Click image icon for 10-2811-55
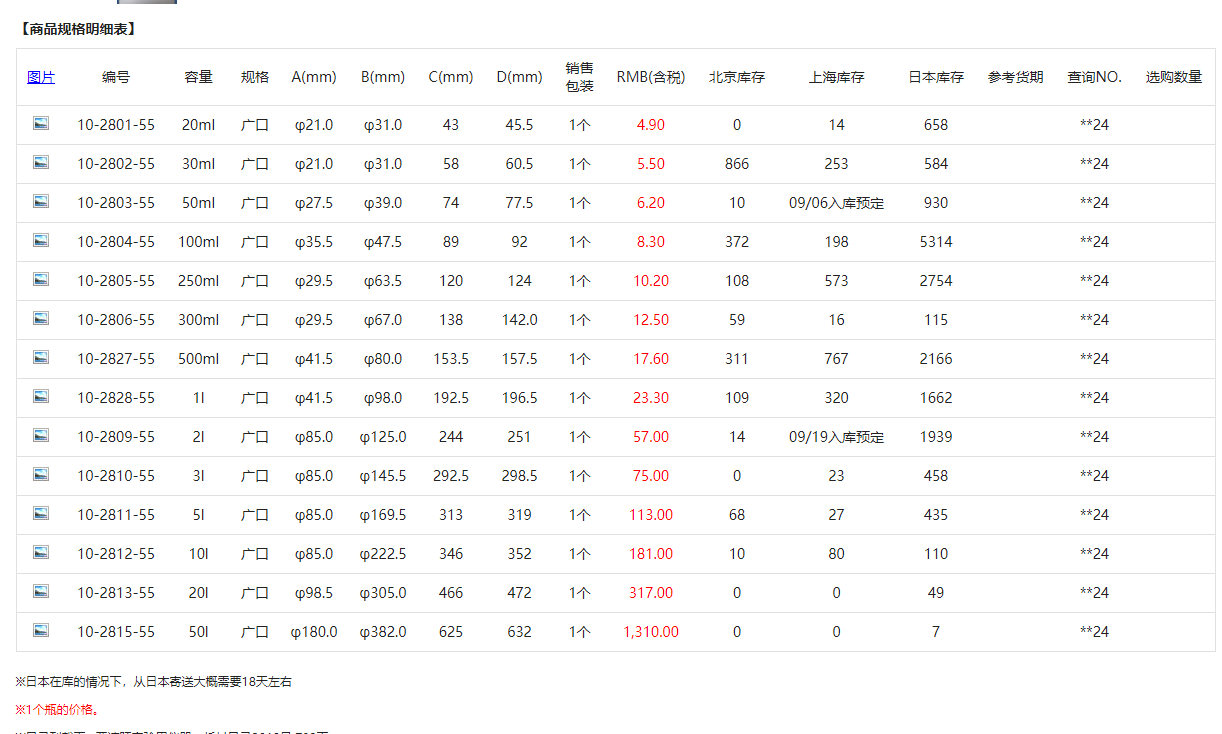Viewport: 1222px width, 734px height. pyautogui.click(x=41, y=513)
